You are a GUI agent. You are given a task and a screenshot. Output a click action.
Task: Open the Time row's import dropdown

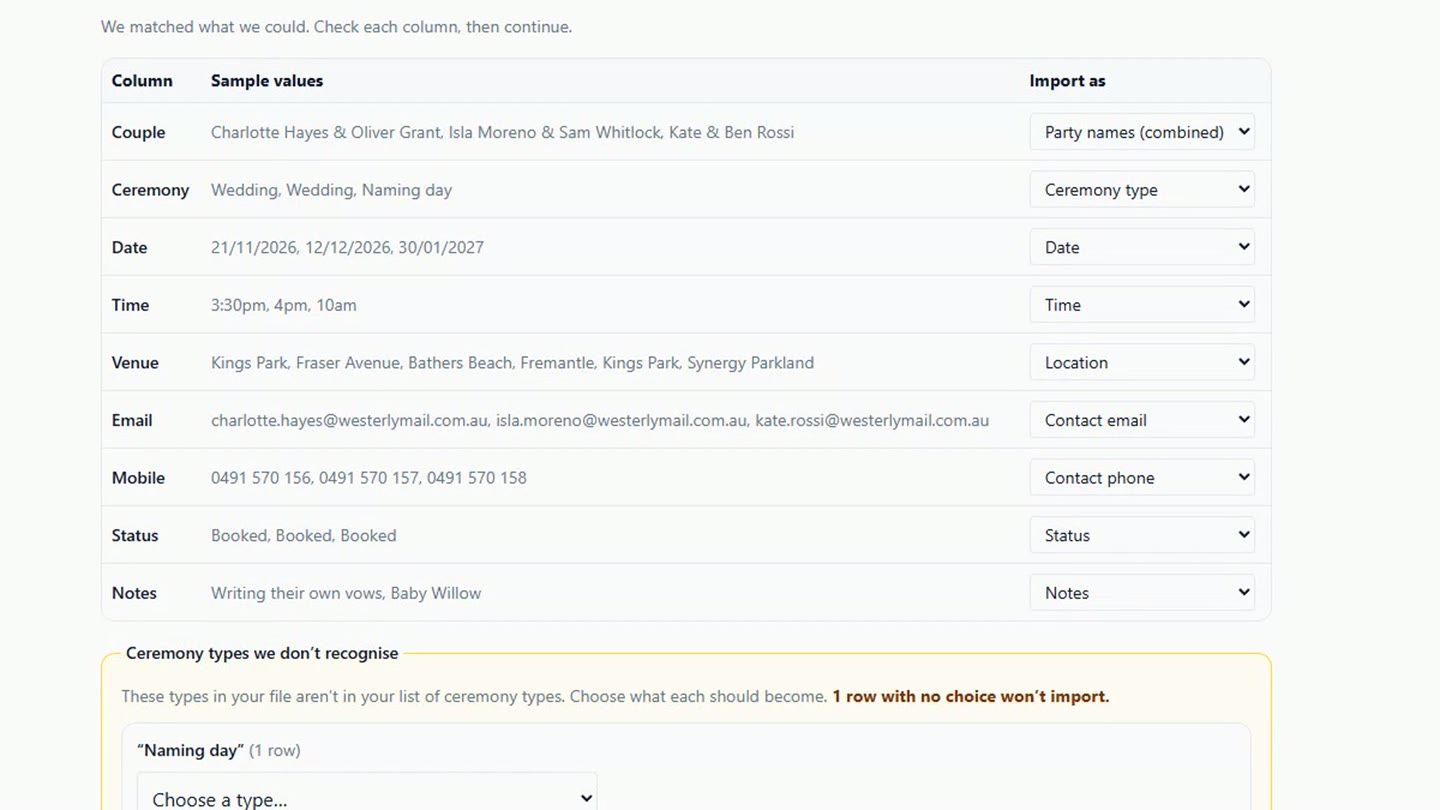1142,305
